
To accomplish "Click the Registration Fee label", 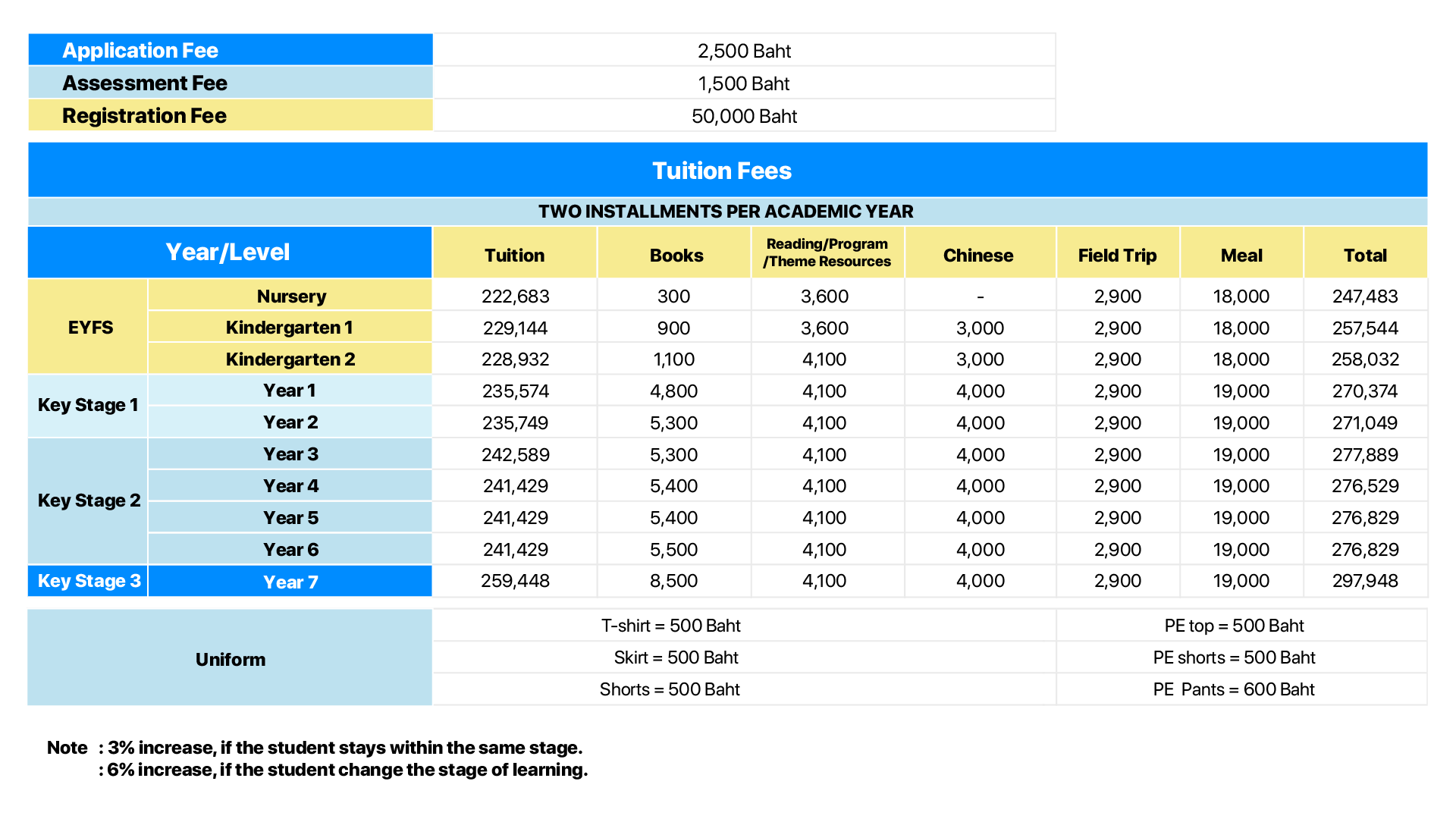I will point(144,116).
